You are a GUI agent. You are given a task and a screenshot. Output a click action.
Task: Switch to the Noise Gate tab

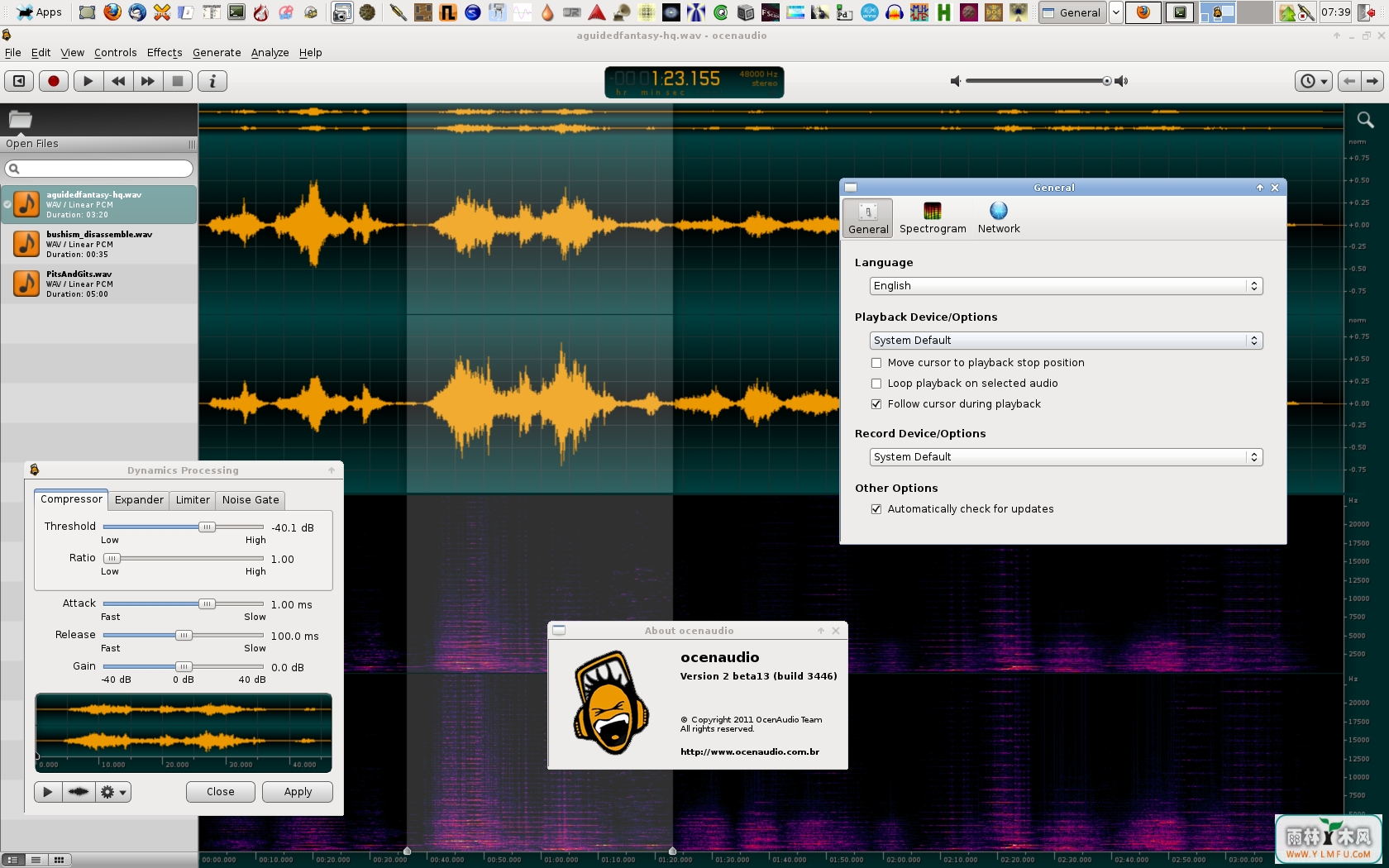click(x=251, y=500)
